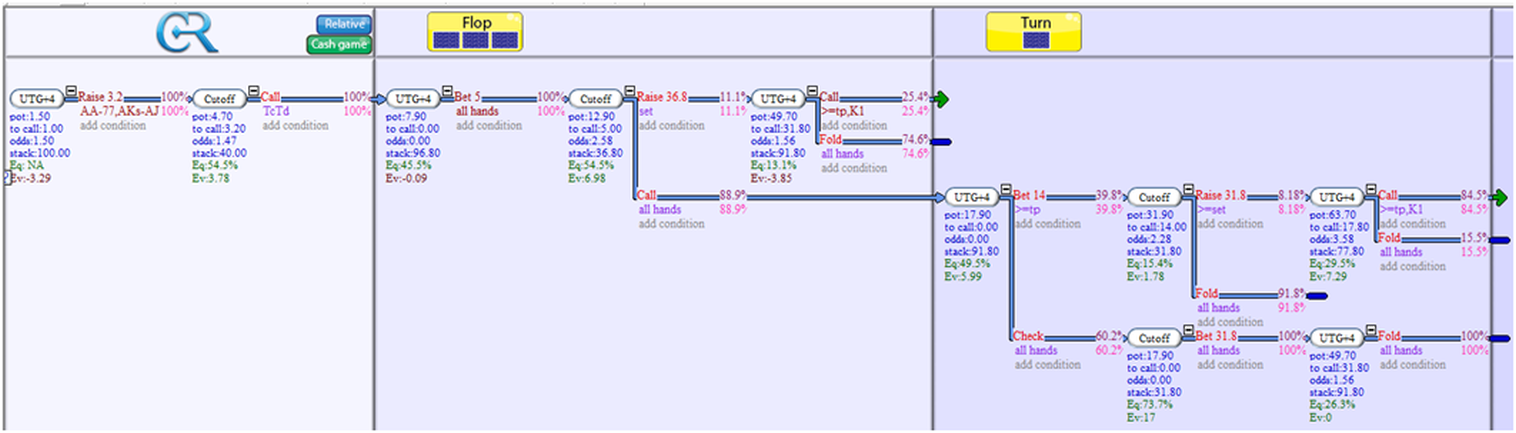Click the blue end marker after Fold 74.6%
Viewport: 1516px width, 433px height.
[939, 142]
